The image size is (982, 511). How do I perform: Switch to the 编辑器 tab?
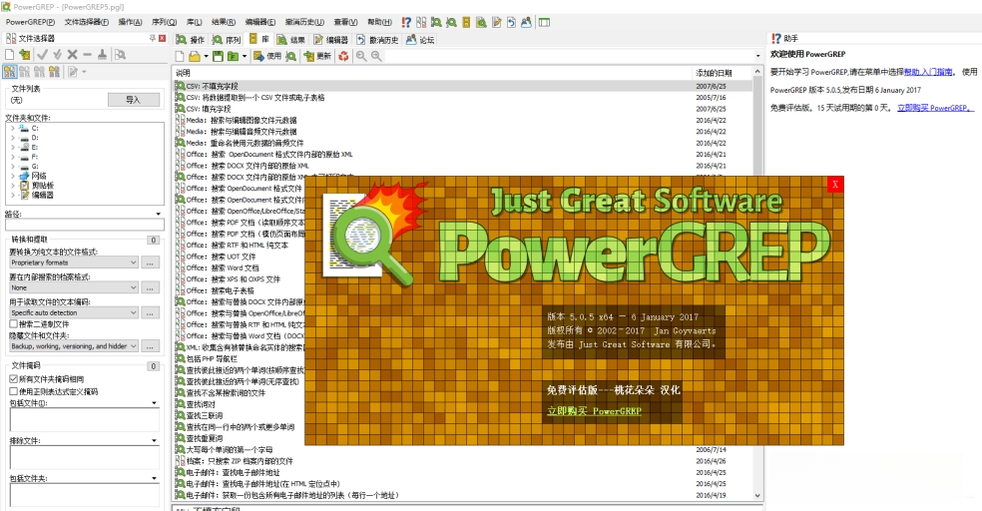coord(331,39)
